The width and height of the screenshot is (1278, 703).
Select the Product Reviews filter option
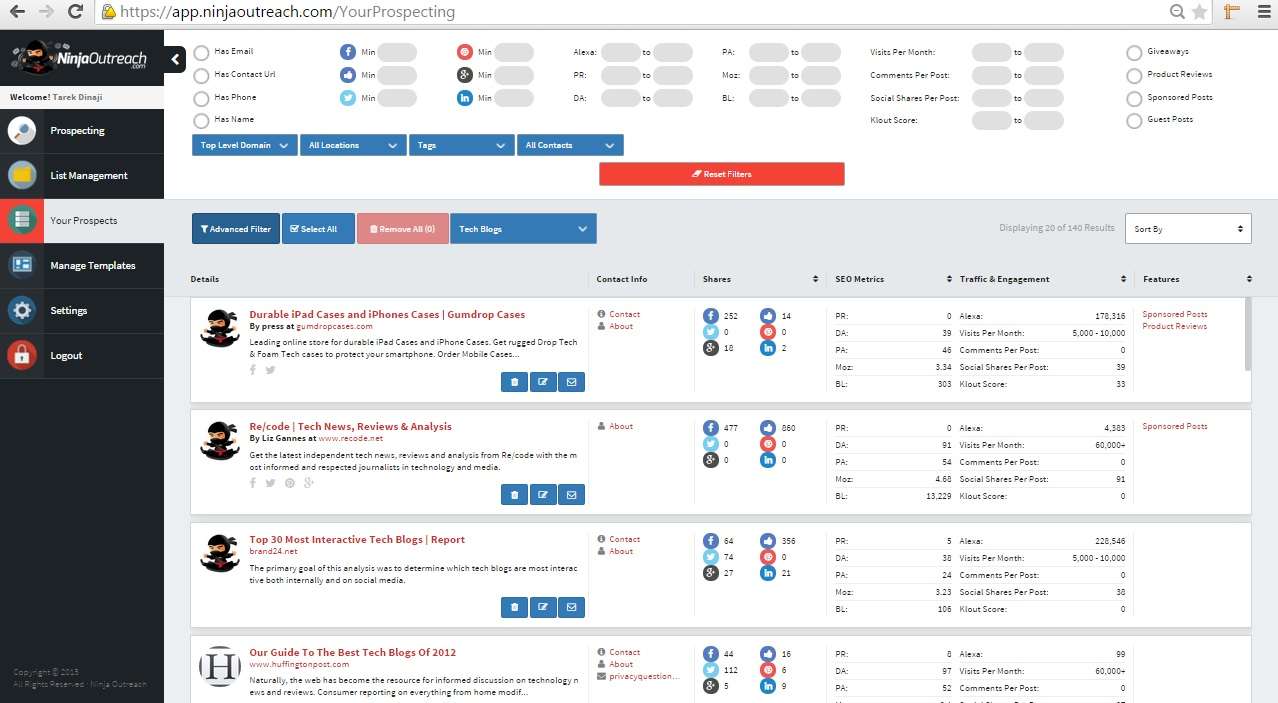point(1134,75)
